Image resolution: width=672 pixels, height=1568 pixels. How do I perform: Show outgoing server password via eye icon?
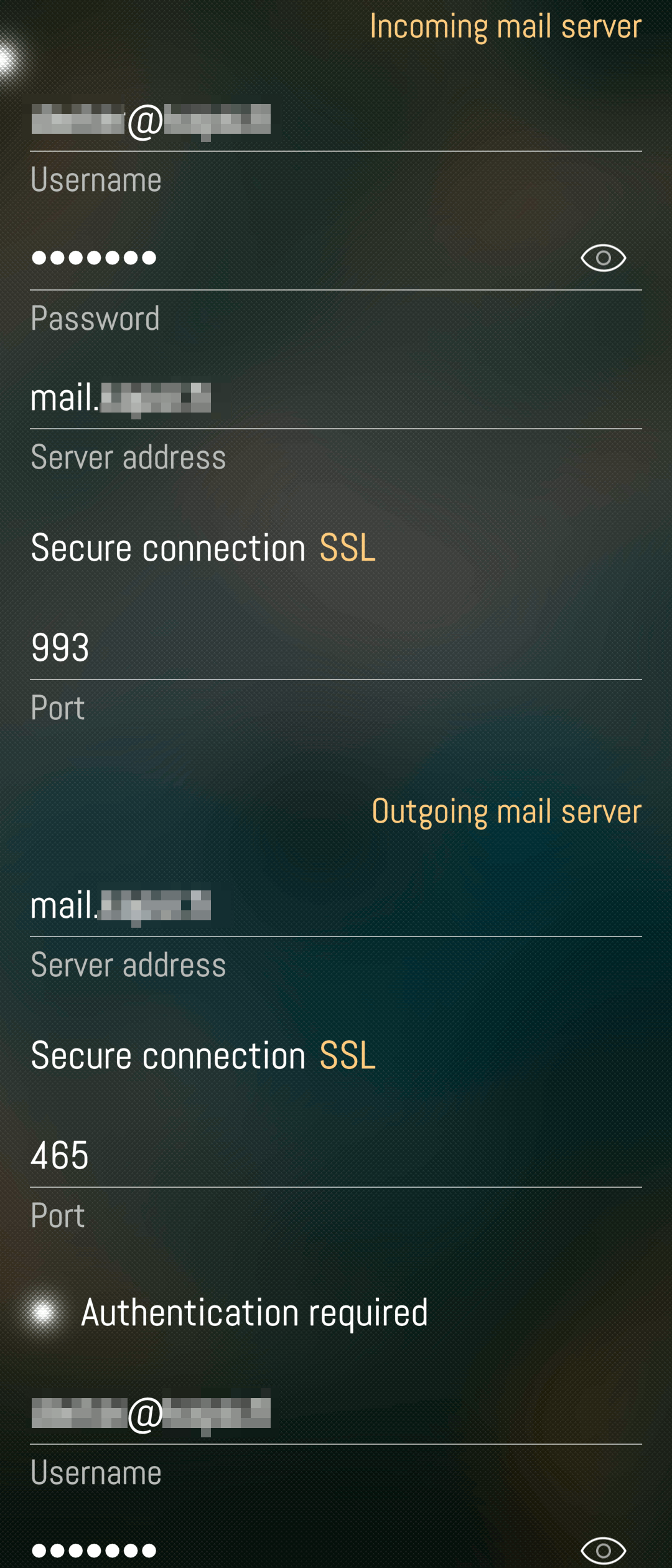click(603, 1550)
